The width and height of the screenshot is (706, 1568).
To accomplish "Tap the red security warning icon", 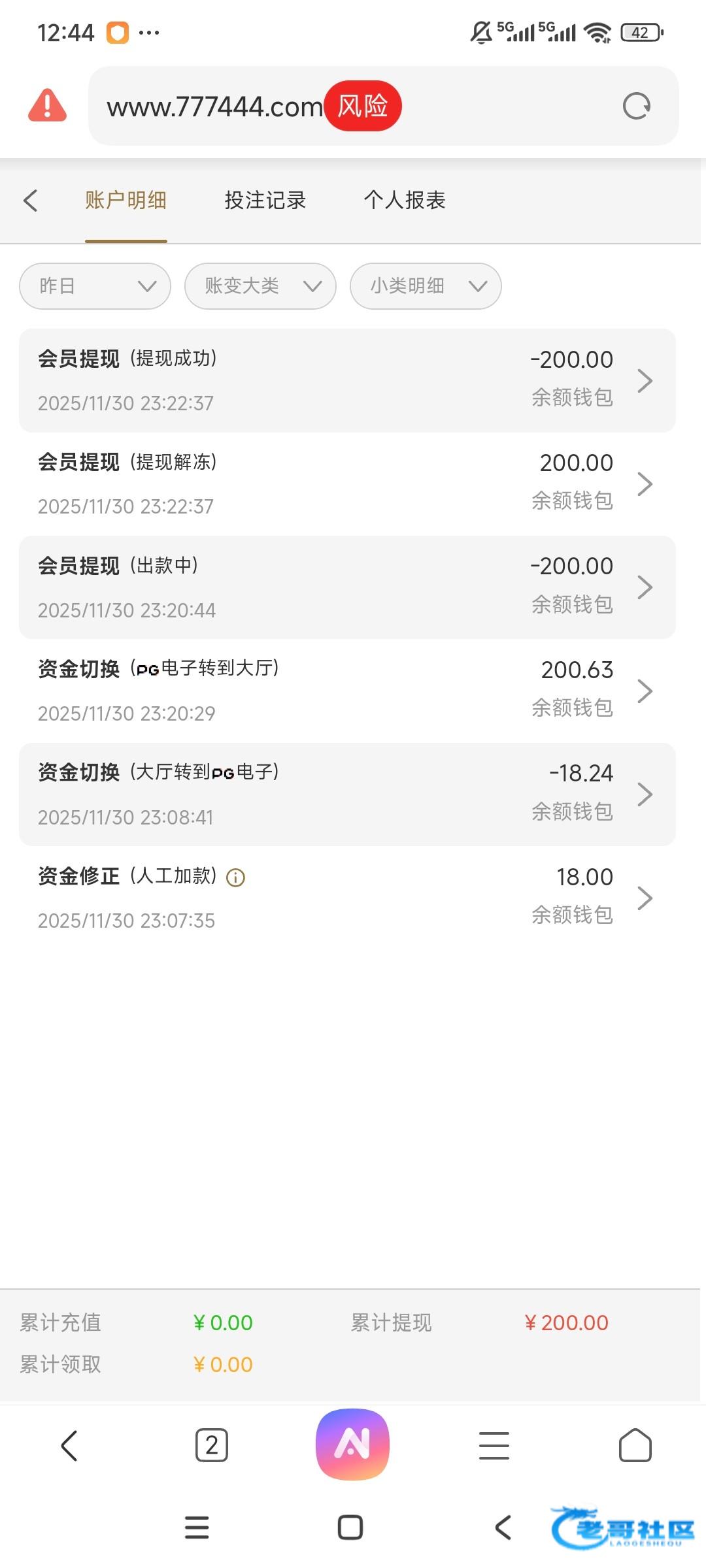I will tap(47, 106).
